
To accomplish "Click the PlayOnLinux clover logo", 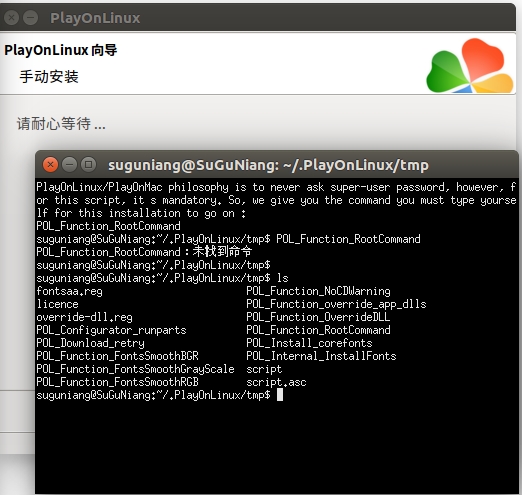I will coord(470,65).
